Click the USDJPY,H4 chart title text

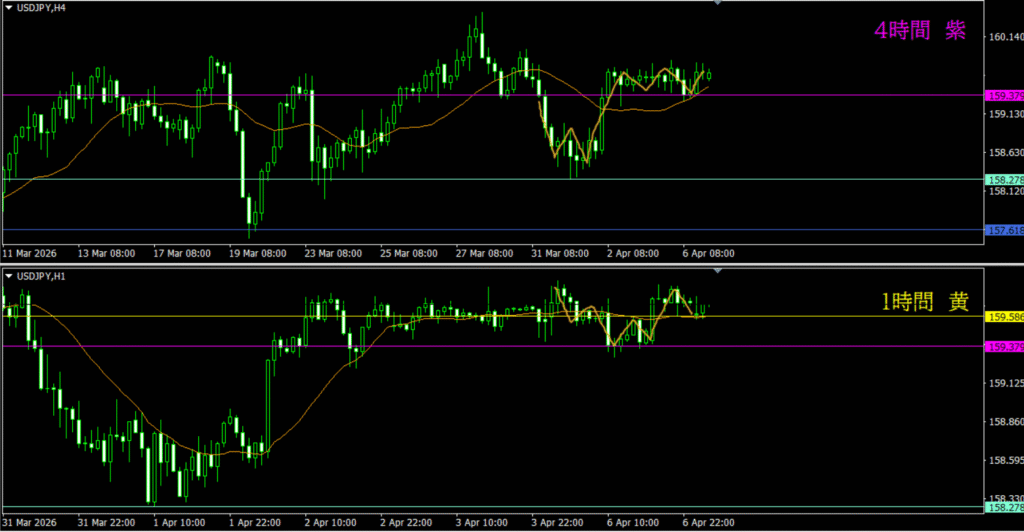click(x=42, y=8)
